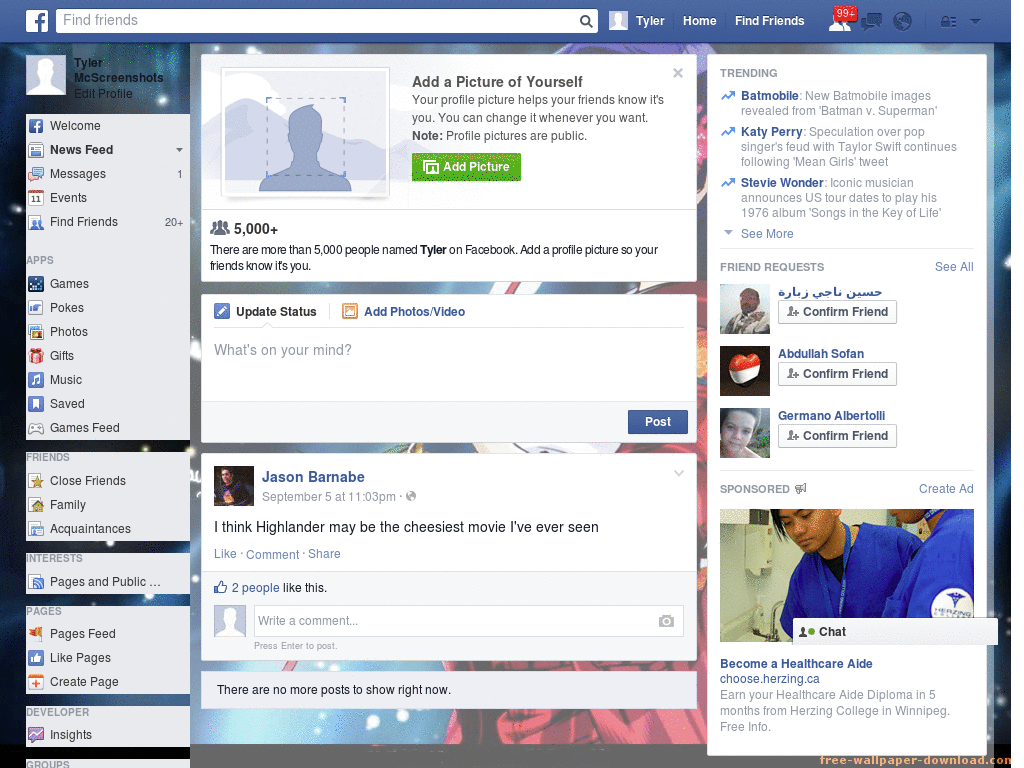Click the search magnifier icon
Screen dimensions: 1024x768
coord(586,22)
